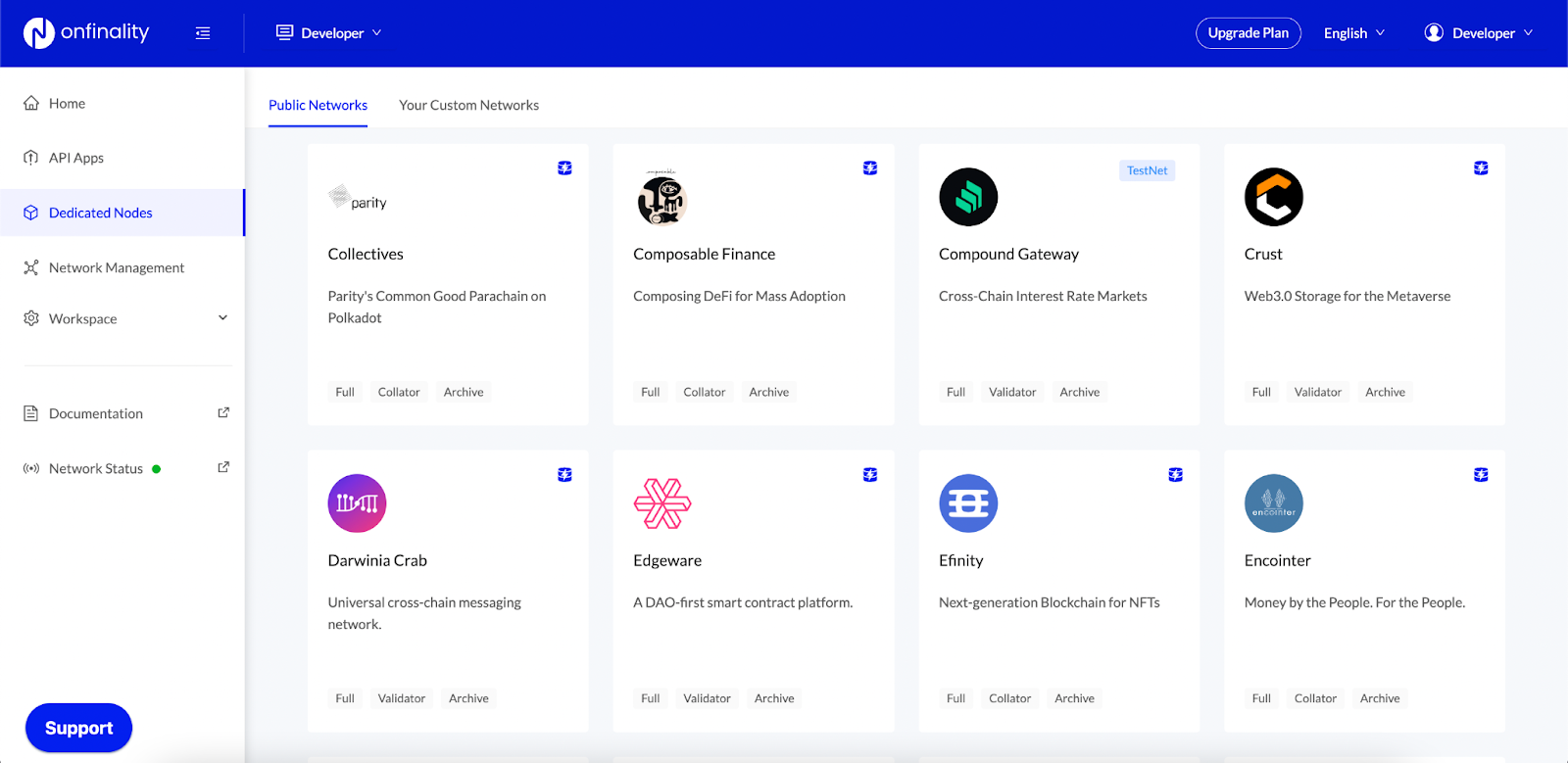Click the Edgeware pink snowflake logo
Viewport: 1568px width, 763px height.
[x=662, y=503]
